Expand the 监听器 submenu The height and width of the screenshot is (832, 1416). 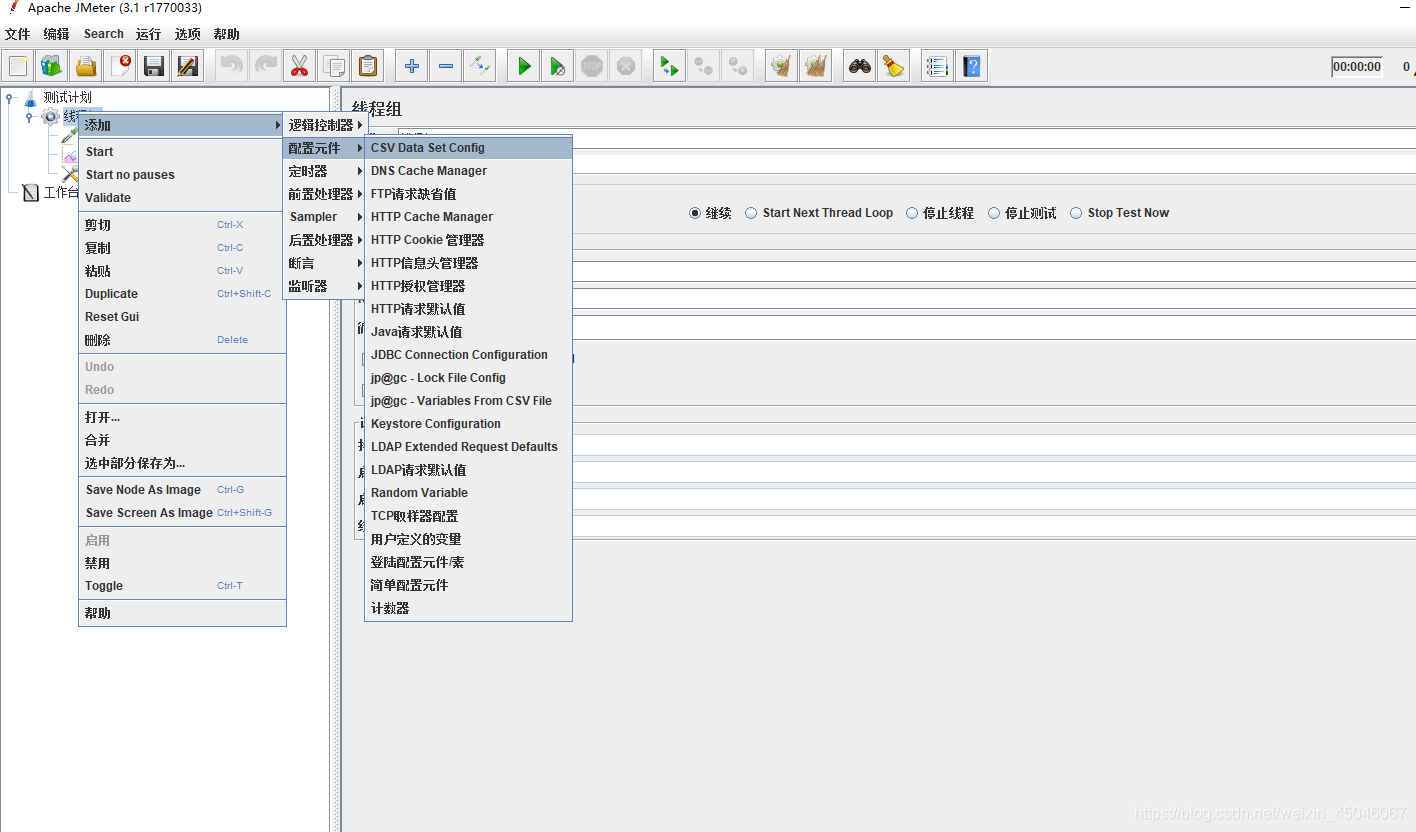click(325, 286)
